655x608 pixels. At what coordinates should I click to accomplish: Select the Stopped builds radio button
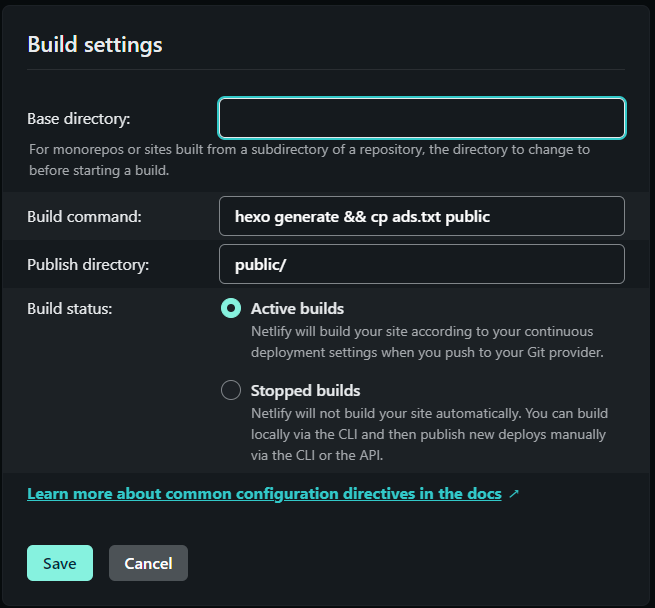point(231,390)
